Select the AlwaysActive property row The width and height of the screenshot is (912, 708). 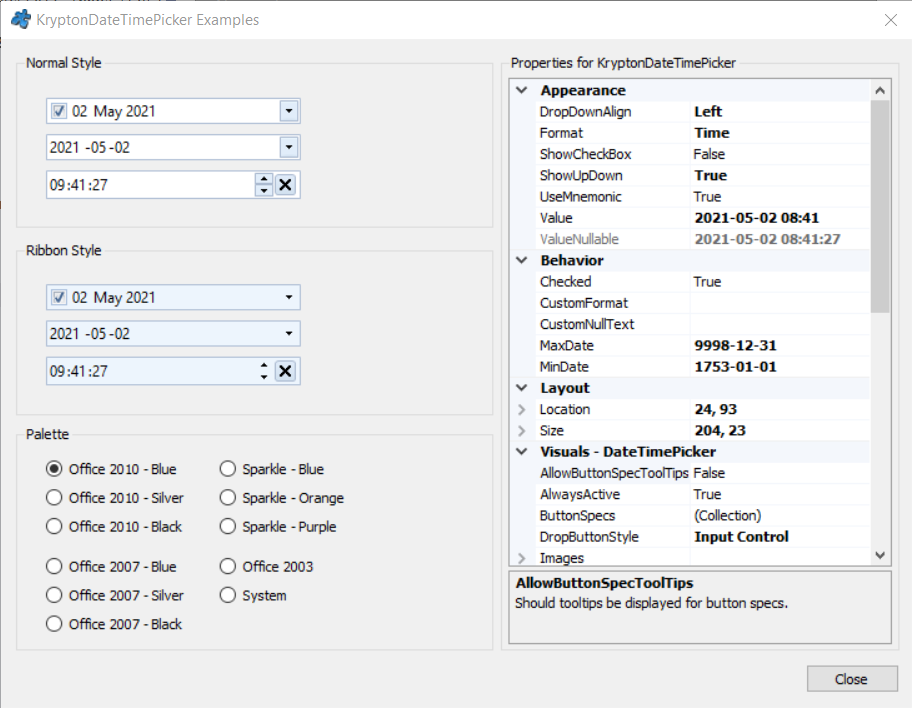(x=703, y=494)
